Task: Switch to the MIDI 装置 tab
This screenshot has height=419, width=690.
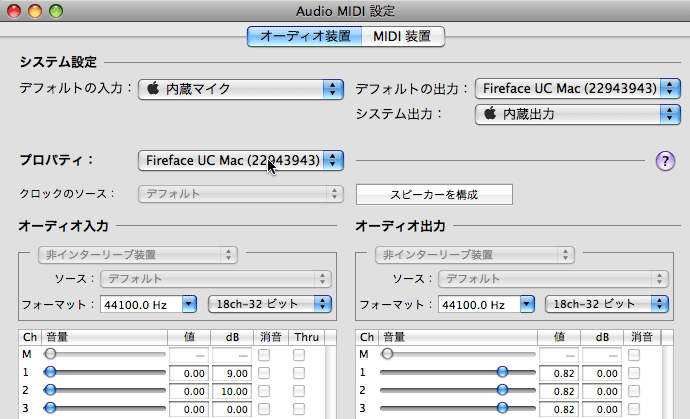Action: pyautogui.click(x=402, y=36)
